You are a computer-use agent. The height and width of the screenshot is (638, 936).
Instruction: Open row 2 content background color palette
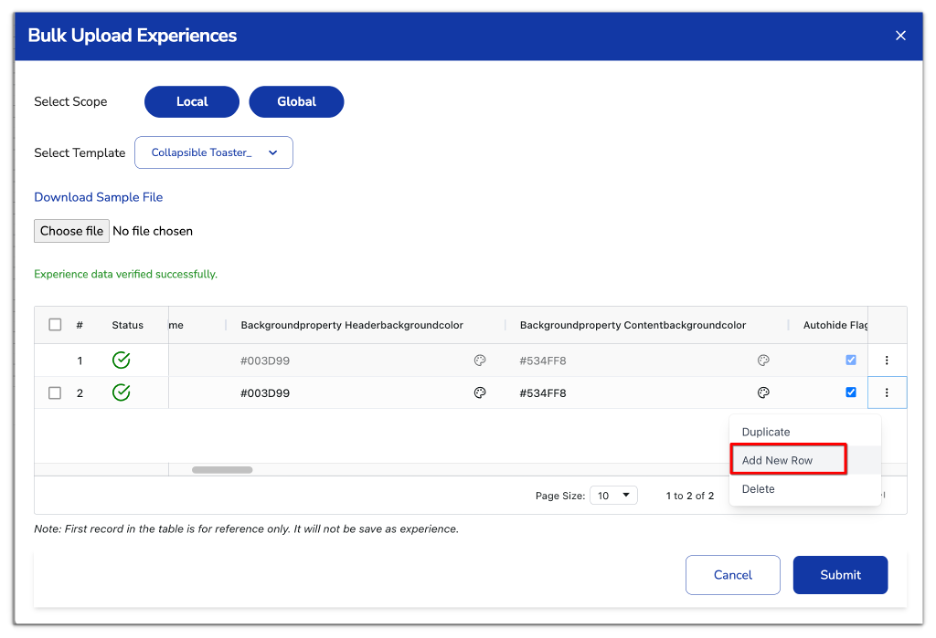coord(763,392)
